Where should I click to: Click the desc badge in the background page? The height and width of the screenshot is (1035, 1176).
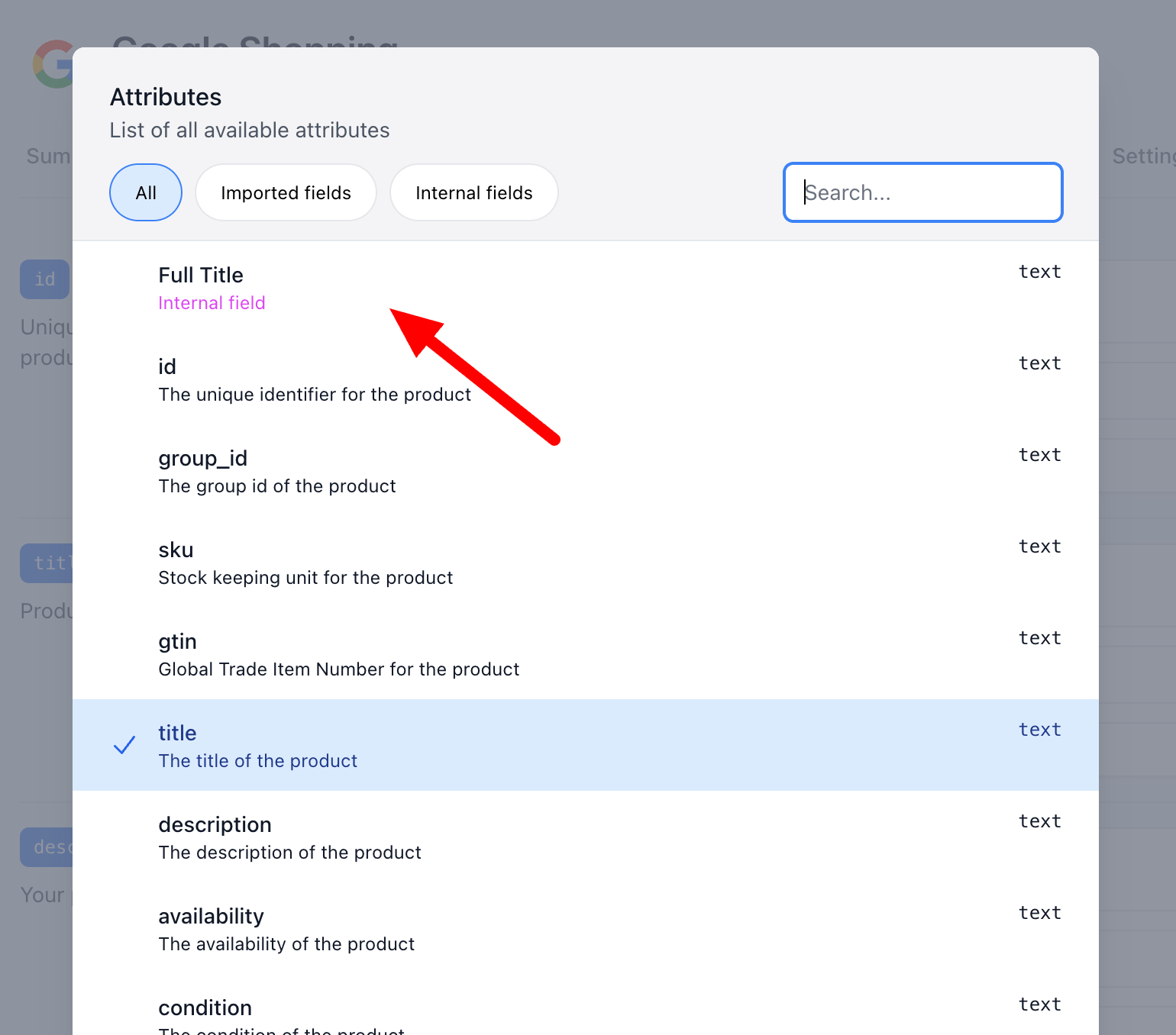(x=47, y=847)
